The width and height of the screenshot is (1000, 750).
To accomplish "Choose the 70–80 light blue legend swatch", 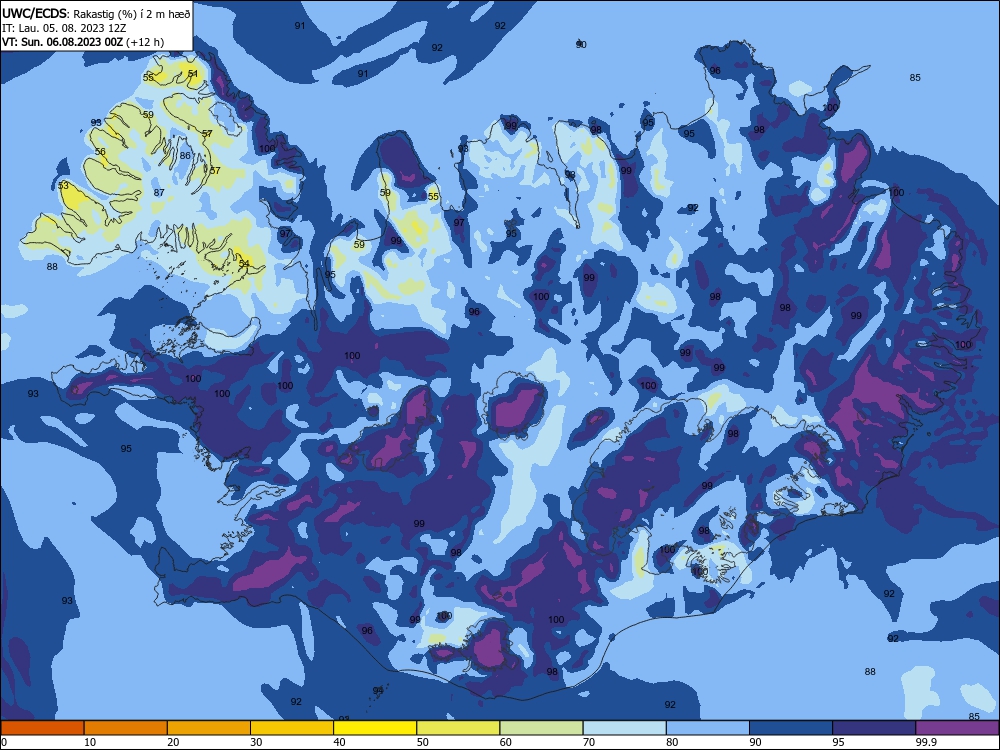I will 624,728.
